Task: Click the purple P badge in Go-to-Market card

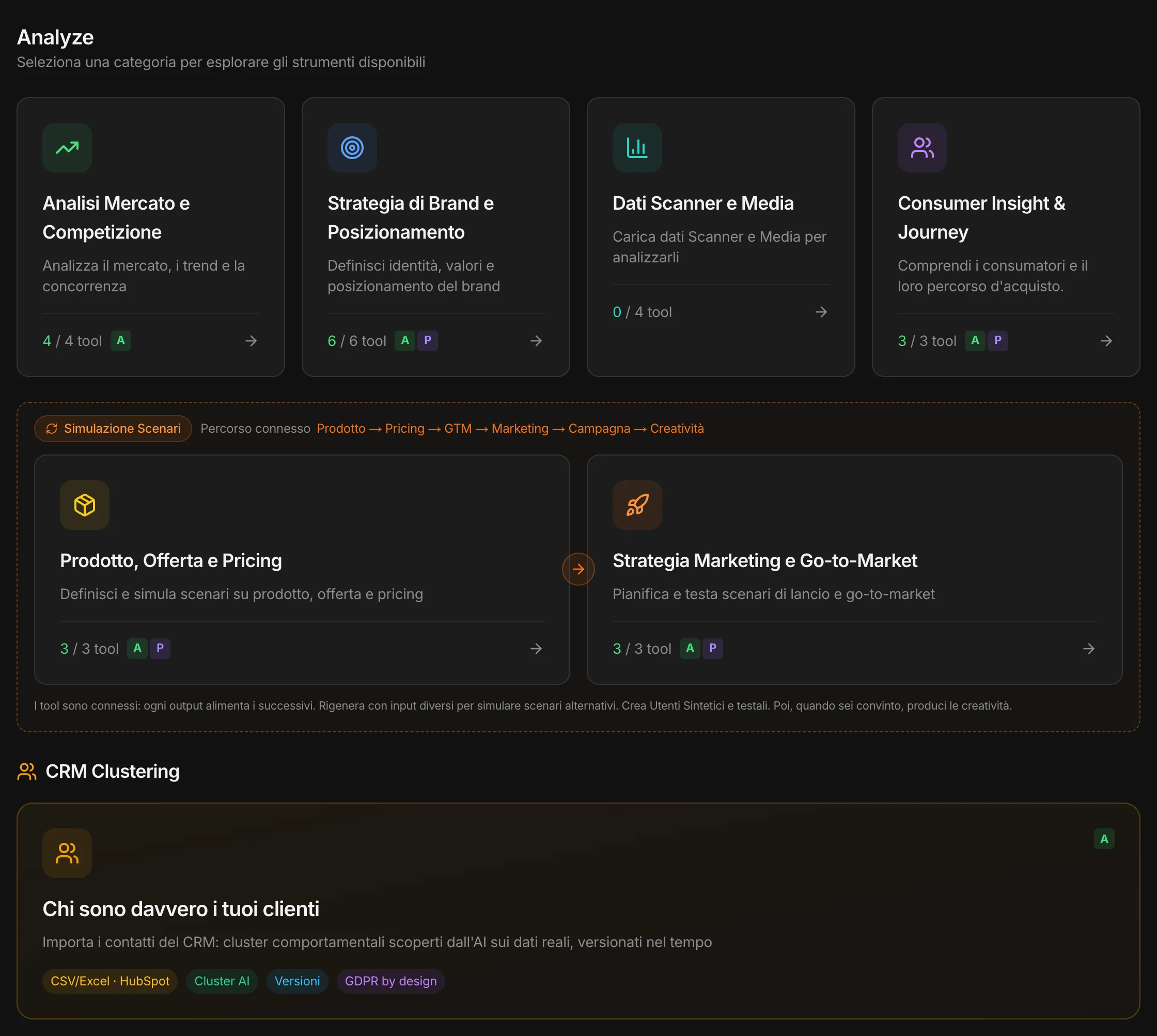Action: point(713,649)
